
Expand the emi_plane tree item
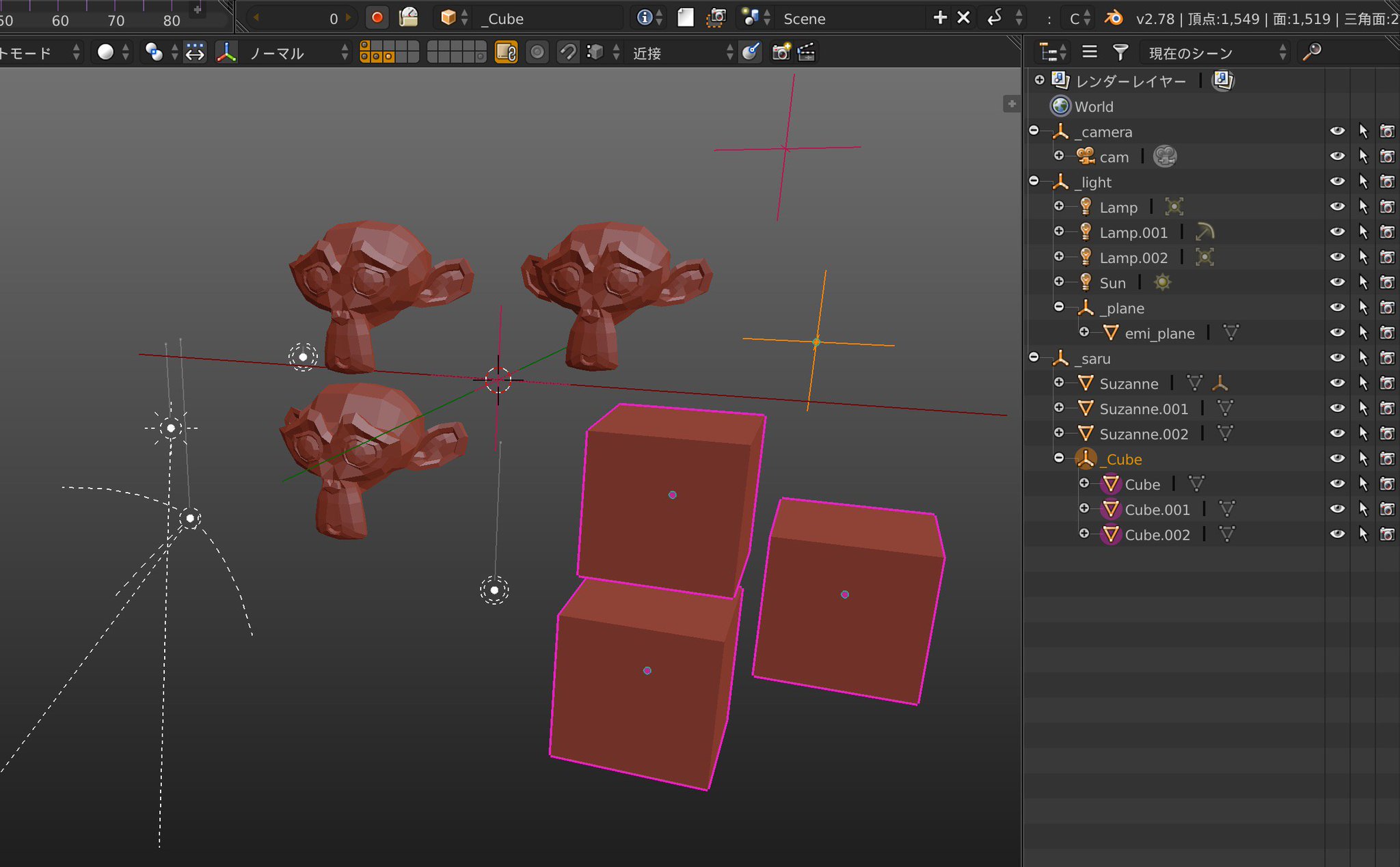point(1084,333)
